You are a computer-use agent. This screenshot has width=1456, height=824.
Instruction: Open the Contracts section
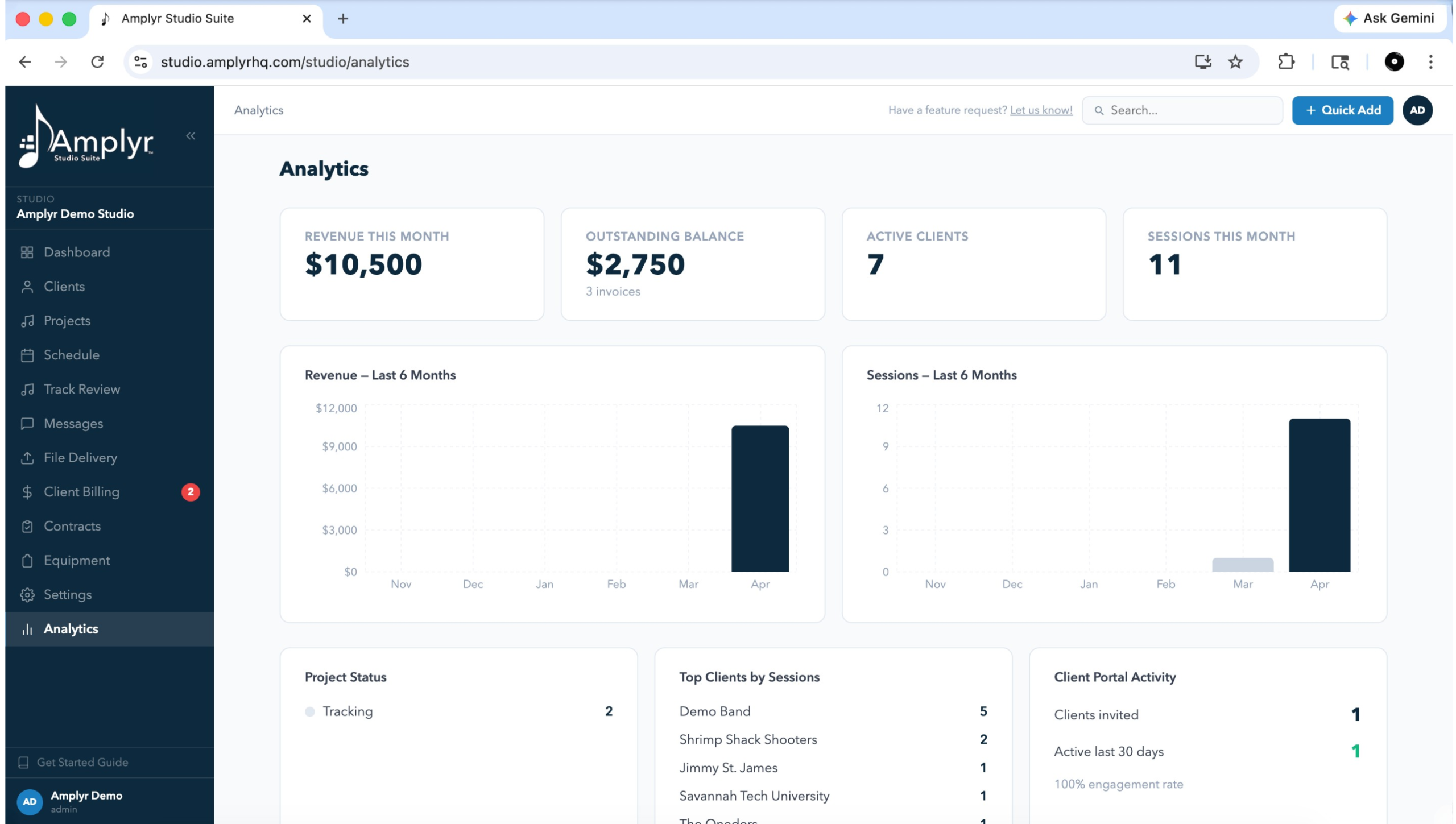72,525
